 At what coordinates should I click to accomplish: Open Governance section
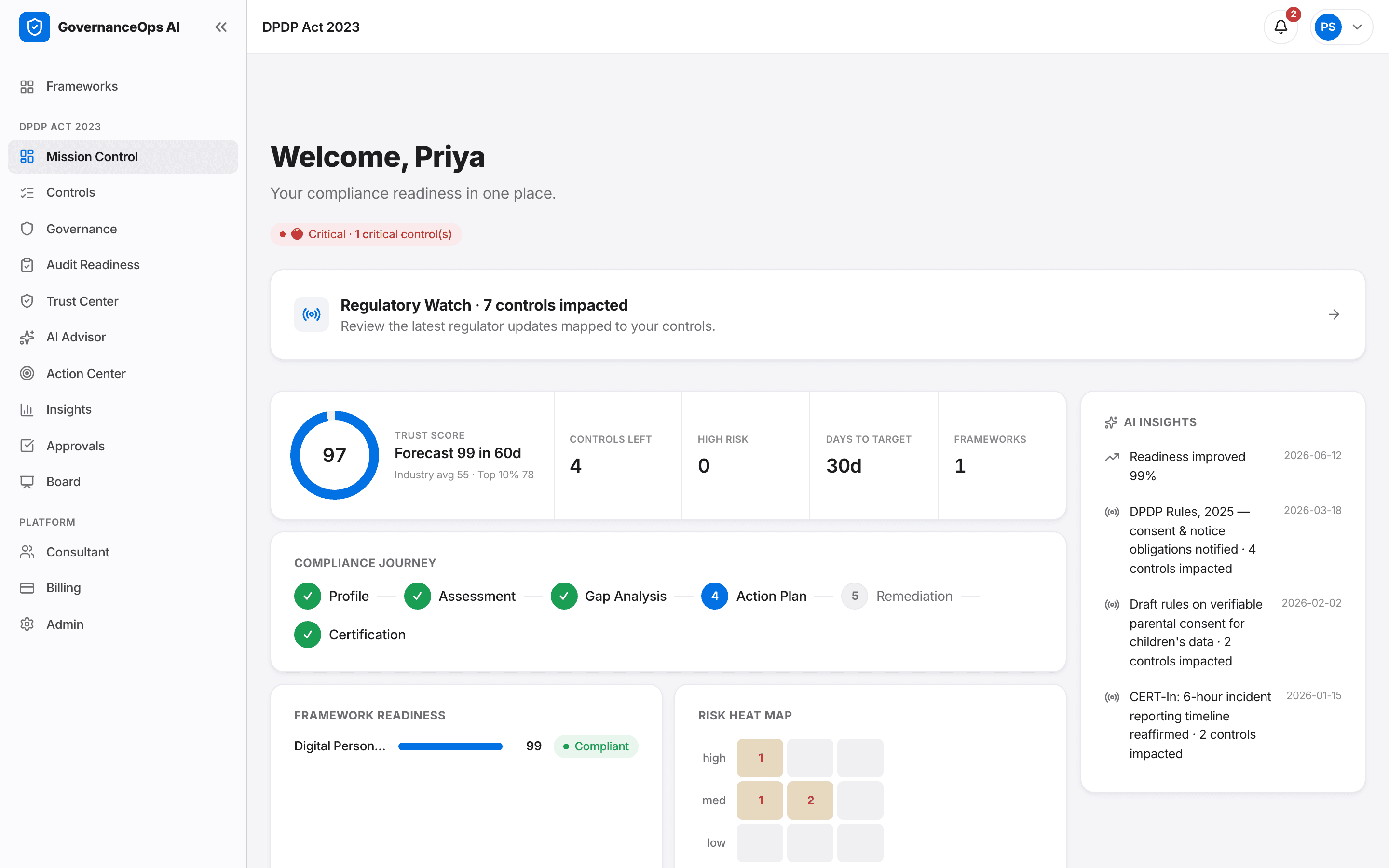pyautogui.click(x=123, y=229)
